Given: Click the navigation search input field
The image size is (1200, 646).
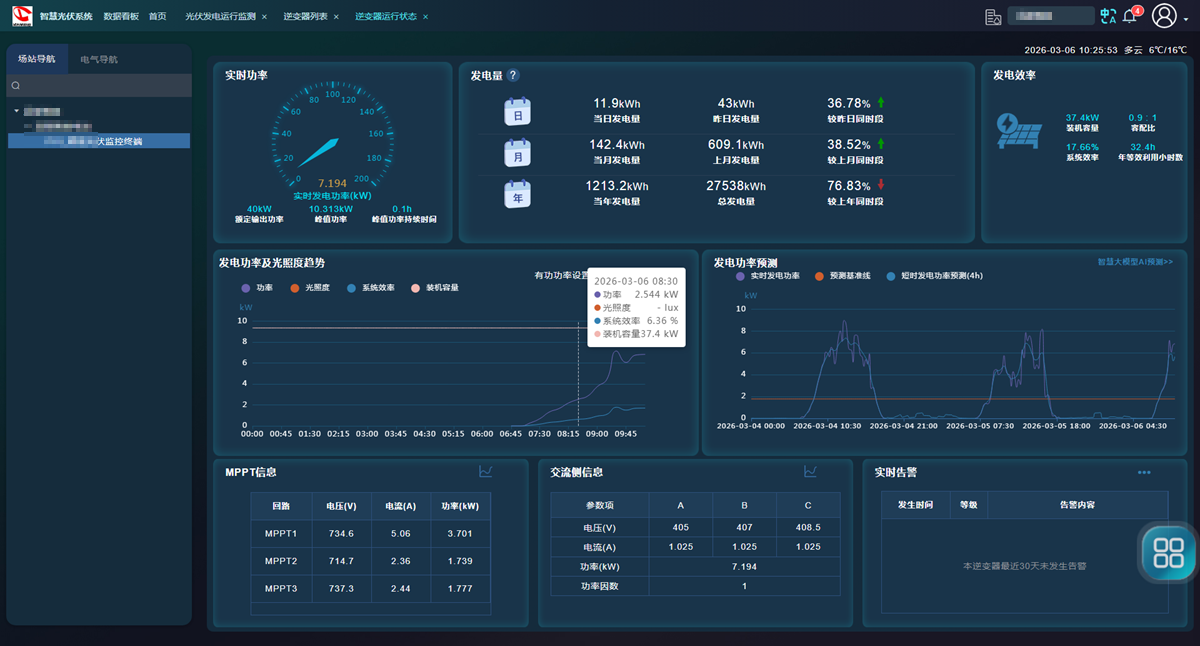Looking at the screenshot, I should (x=100, y=86).
